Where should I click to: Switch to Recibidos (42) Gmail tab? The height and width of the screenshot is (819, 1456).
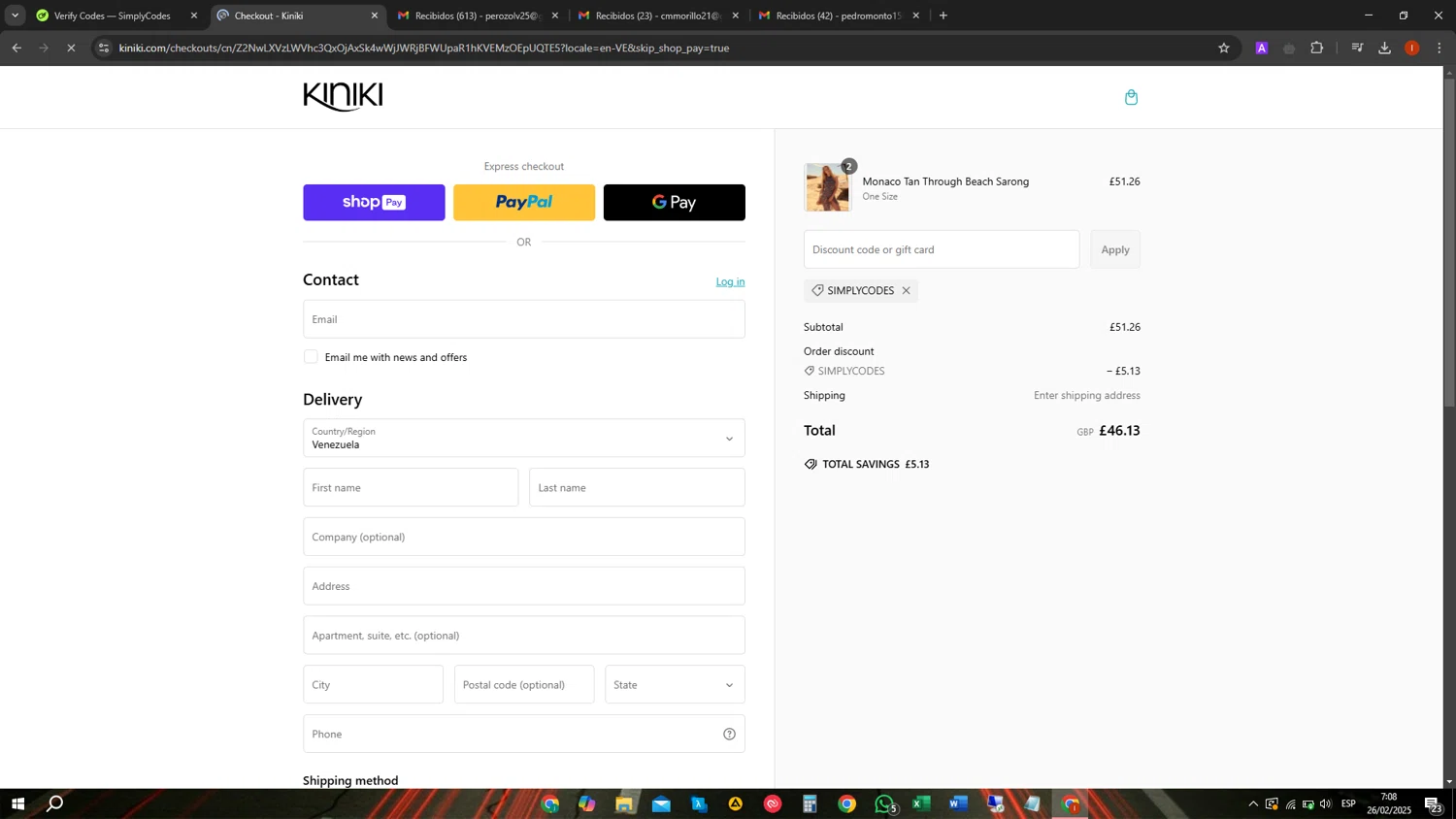click(838, 16)
